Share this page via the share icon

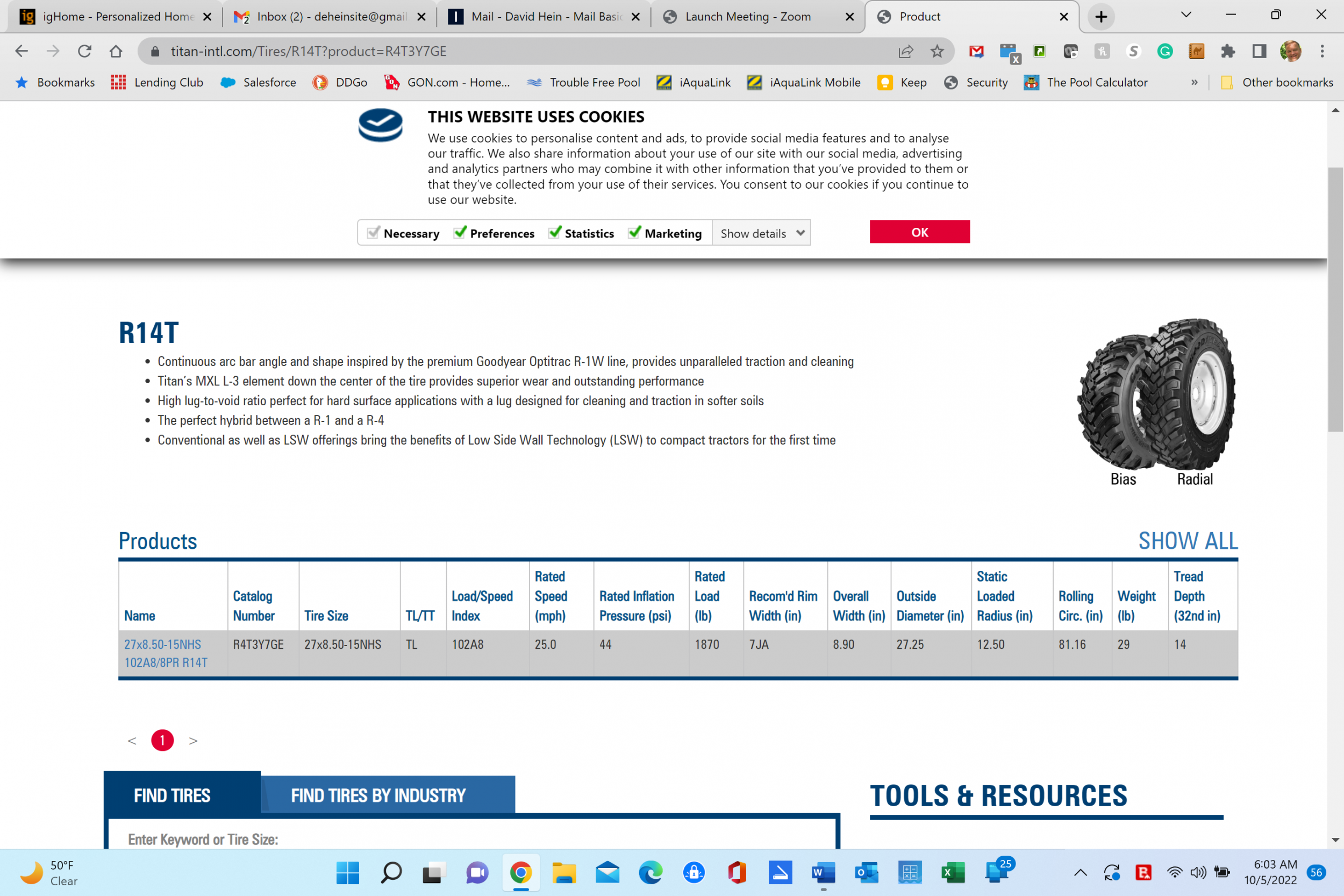pos(906,52)
